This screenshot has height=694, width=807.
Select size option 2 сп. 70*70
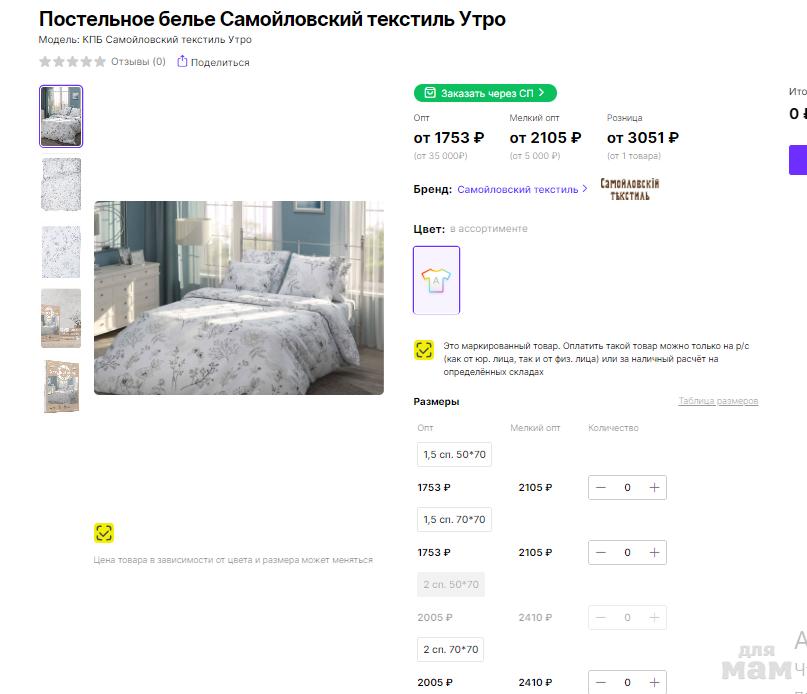(451, 650)
